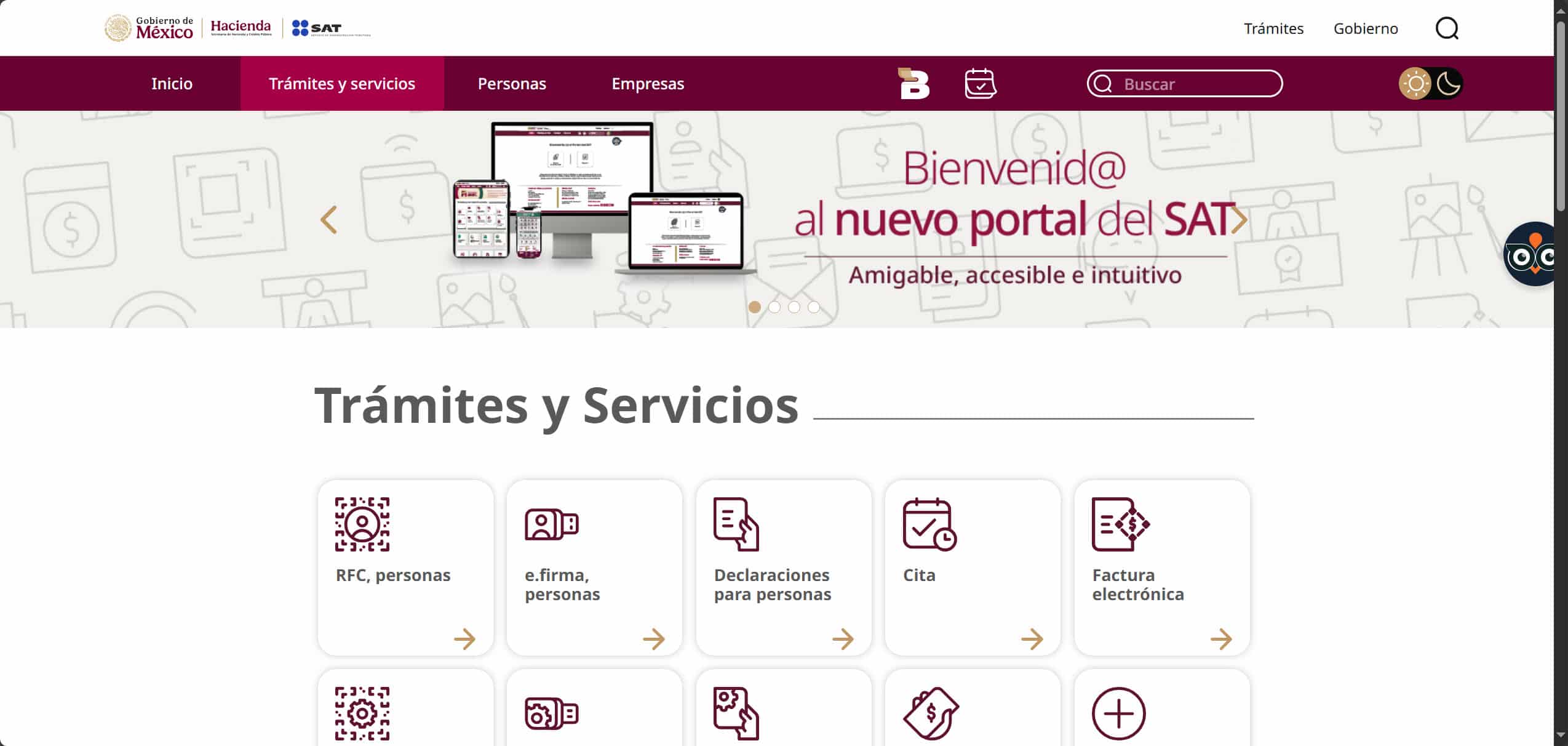Screen dimensions: 1568x746
Task: Click arrow on Declaraciones para personas card
Action: [843, 639]
